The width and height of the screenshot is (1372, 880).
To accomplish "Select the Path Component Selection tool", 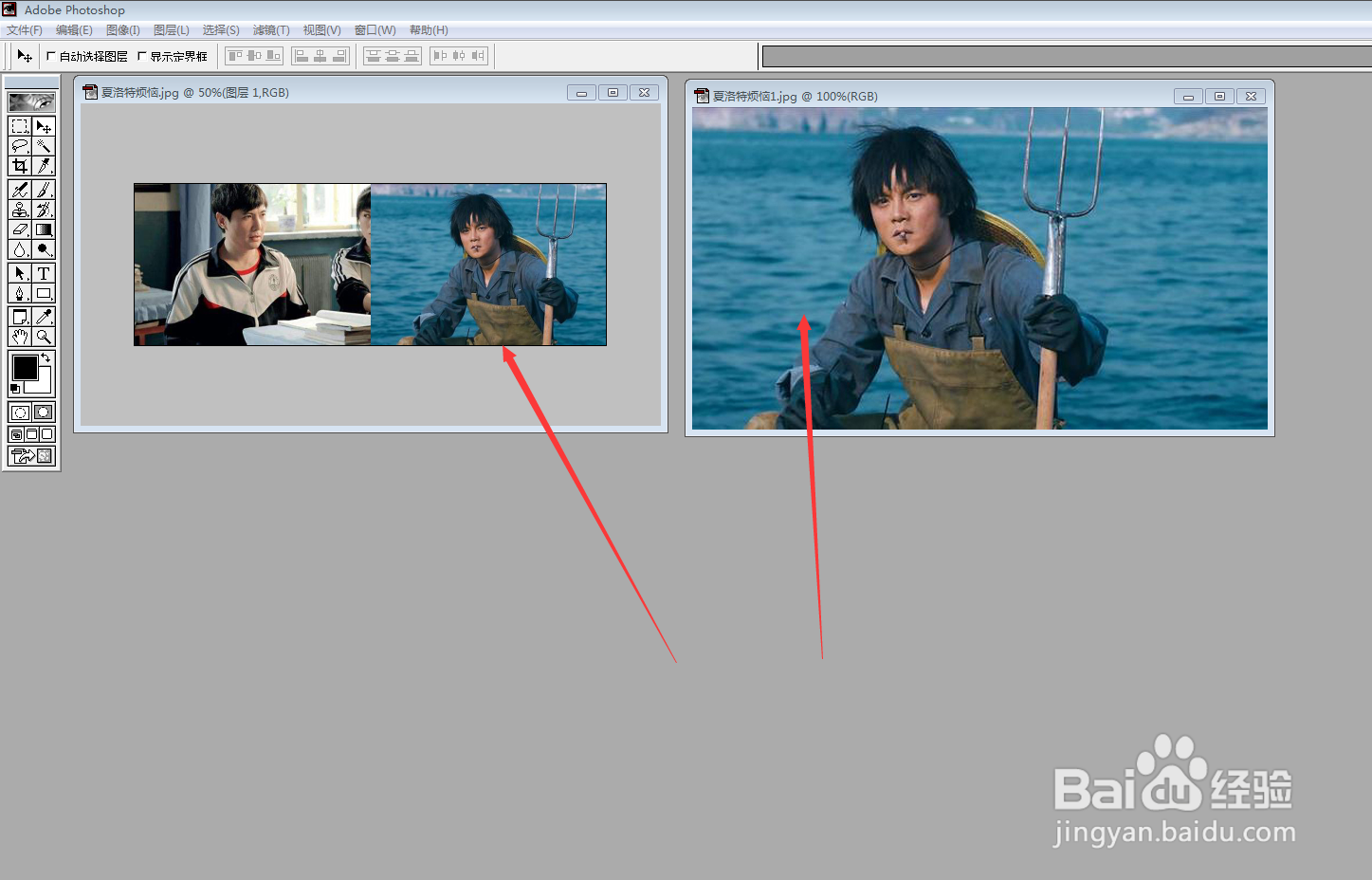I will [20, 273].
